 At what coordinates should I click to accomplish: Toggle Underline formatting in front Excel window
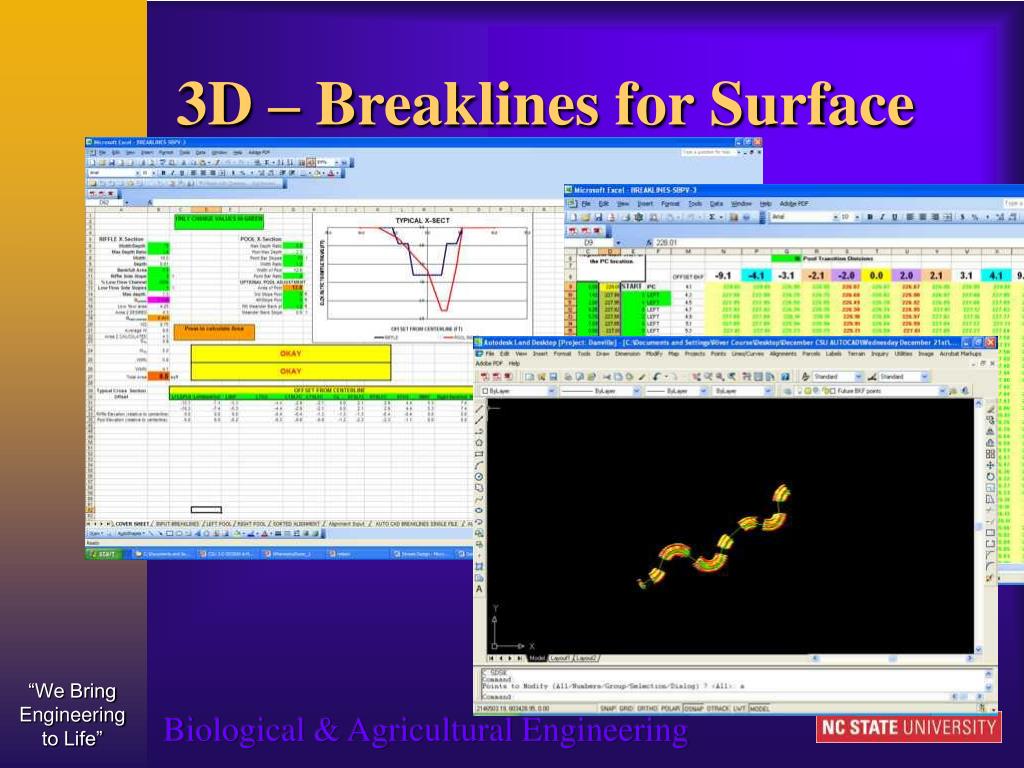coord(895,217)
